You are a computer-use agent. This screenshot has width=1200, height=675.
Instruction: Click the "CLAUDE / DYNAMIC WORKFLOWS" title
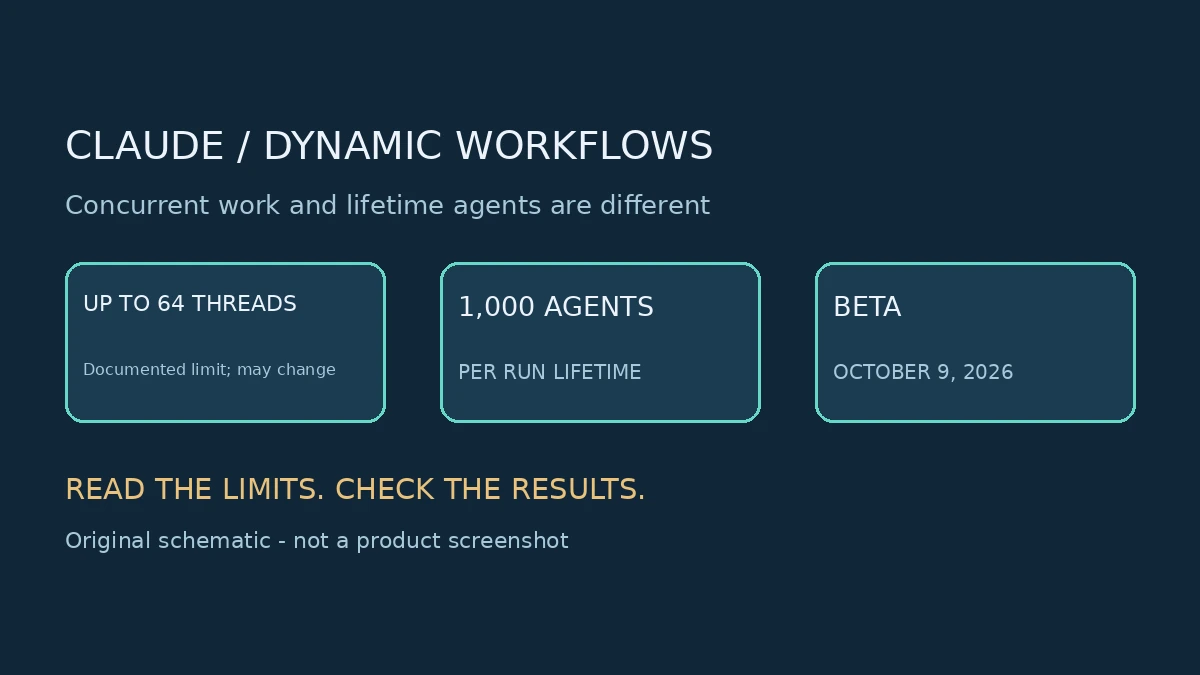pos(389,146)
